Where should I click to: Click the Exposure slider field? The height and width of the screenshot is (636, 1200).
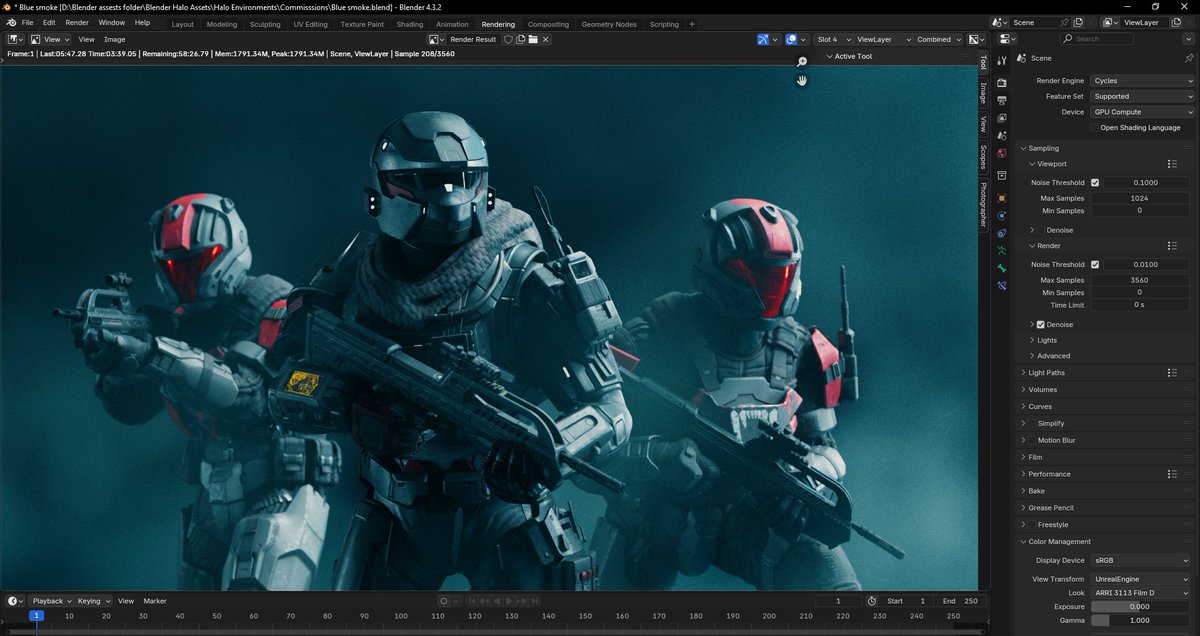(x=1140, y=607)
